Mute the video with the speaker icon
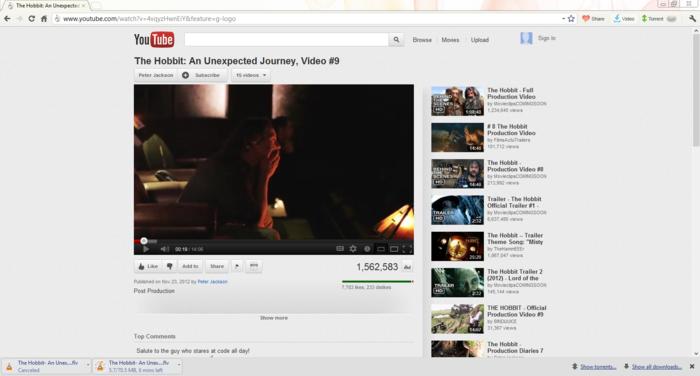This screenshot has width=700, height=376. pos(164,249)
